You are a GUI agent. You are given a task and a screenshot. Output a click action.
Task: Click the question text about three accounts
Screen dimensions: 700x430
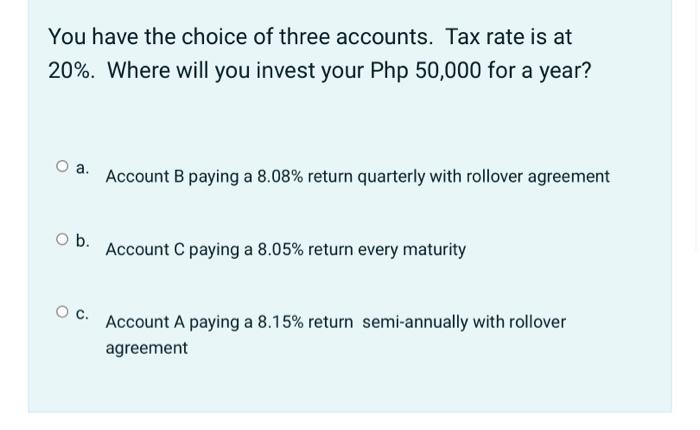[x=320, y=54]
